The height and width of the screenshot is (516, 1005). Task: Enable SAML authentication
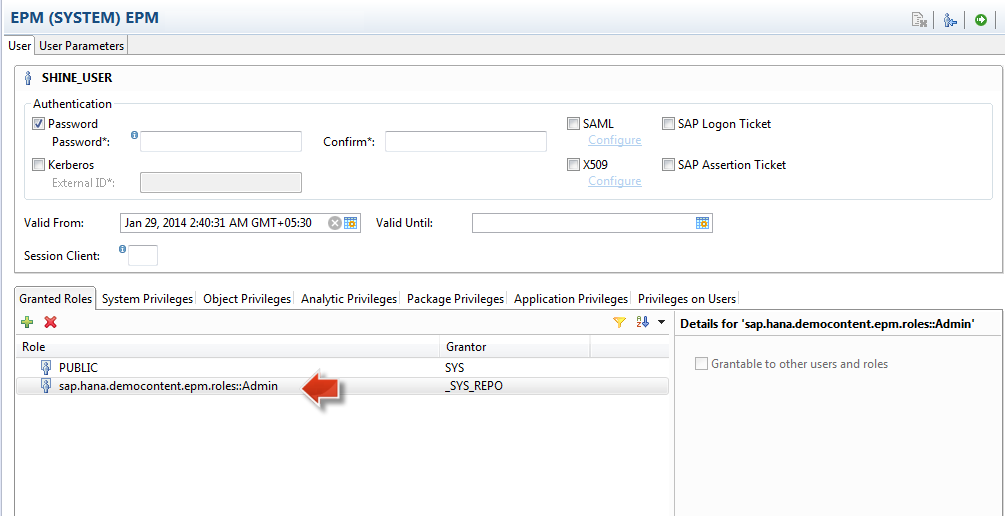point(574,124)
